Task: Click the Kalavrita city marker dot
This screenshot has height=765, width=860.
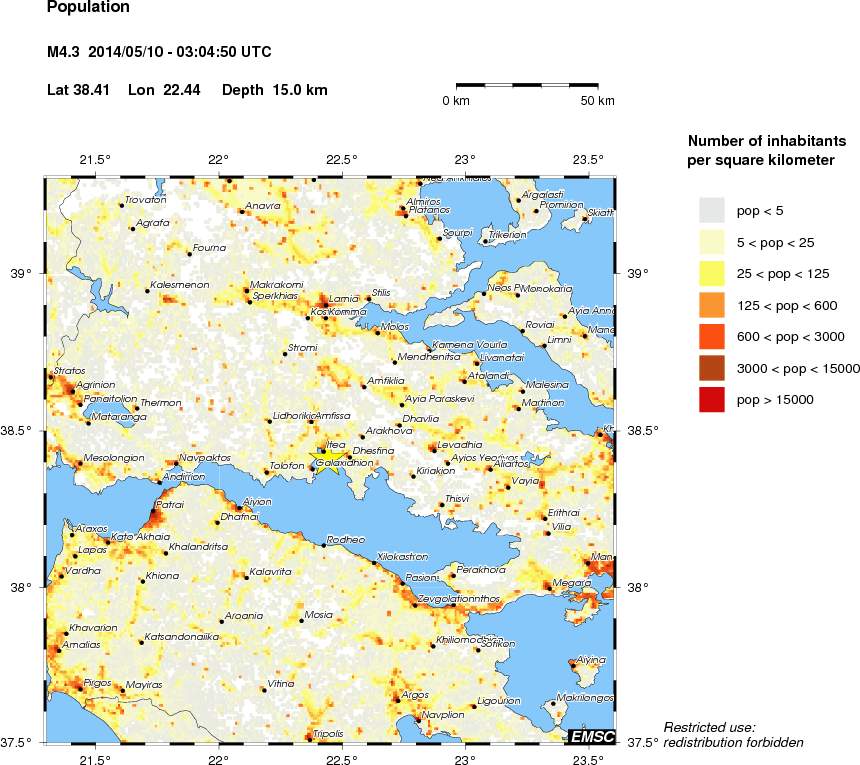Action: coord(246,577)
